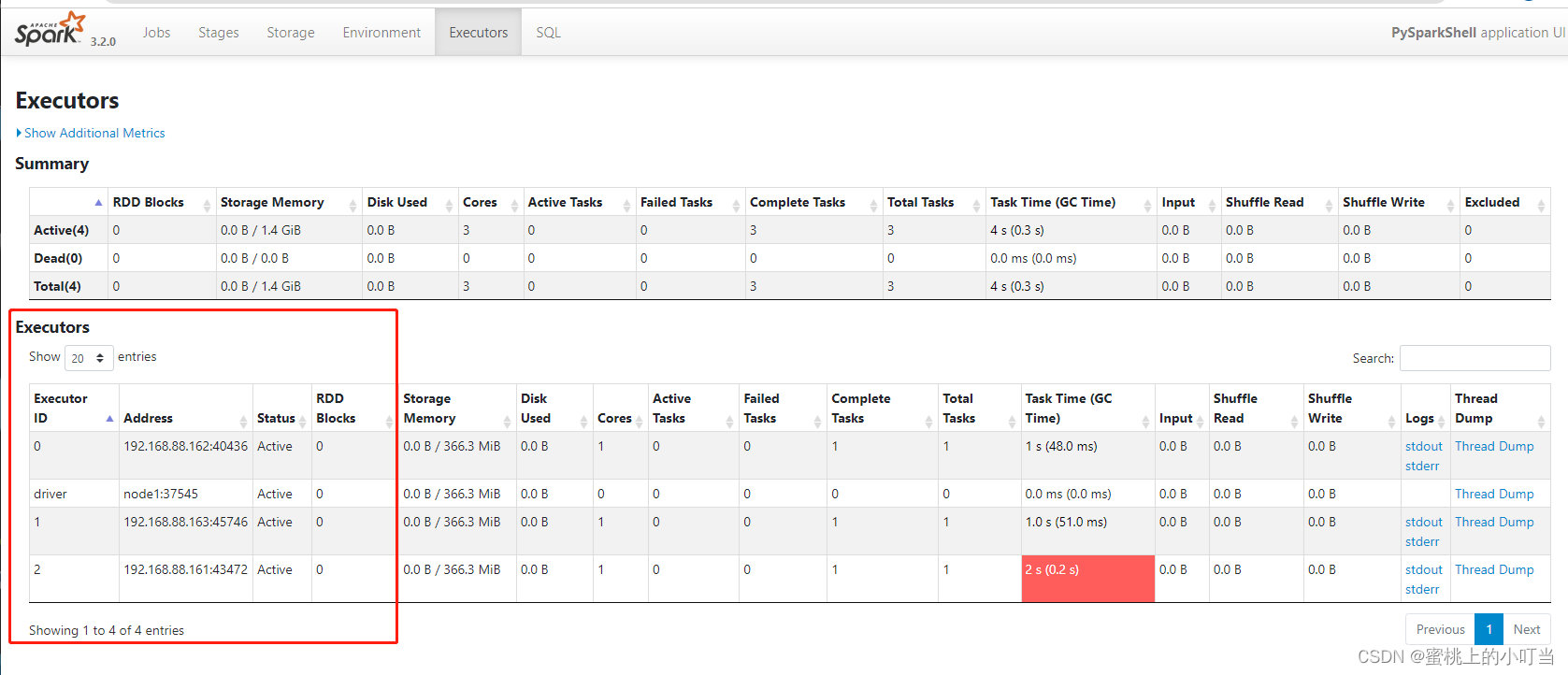This screenshot has height=675, width=1568.
Task: Sort executors table by Total Tasks
Action: 979,409
